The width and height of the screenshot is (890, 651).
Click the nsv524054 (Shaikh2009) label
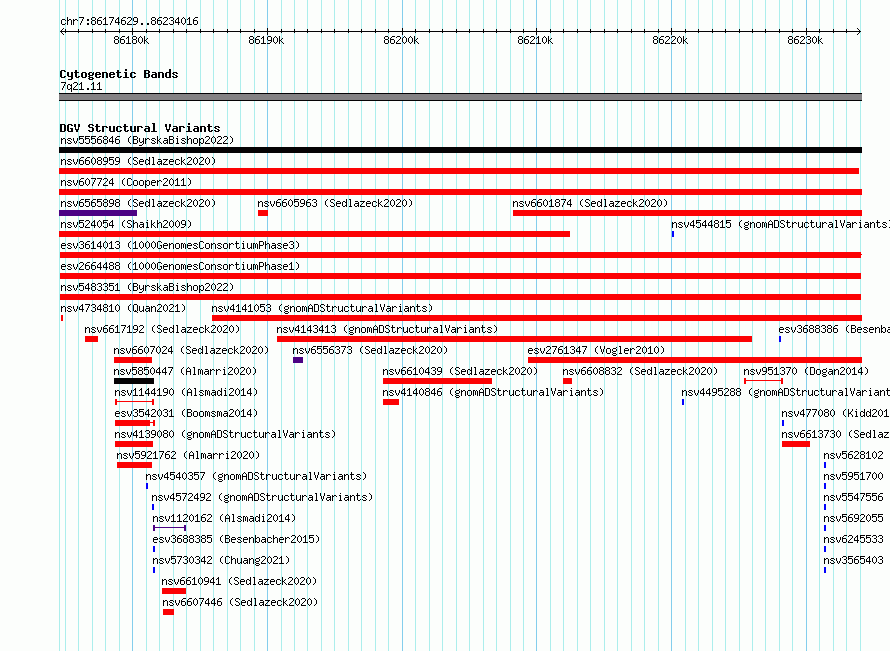click(x=126, y=224)
